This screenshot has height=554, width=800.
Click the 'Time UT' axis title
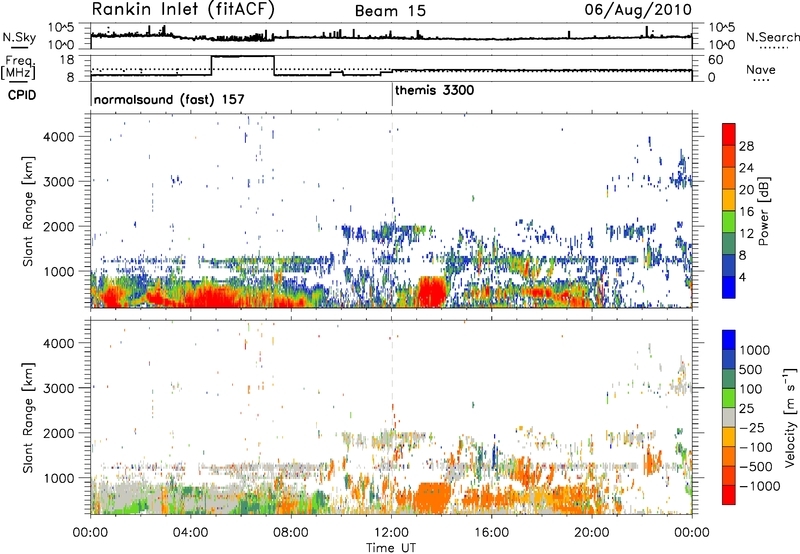click(391, 548)
